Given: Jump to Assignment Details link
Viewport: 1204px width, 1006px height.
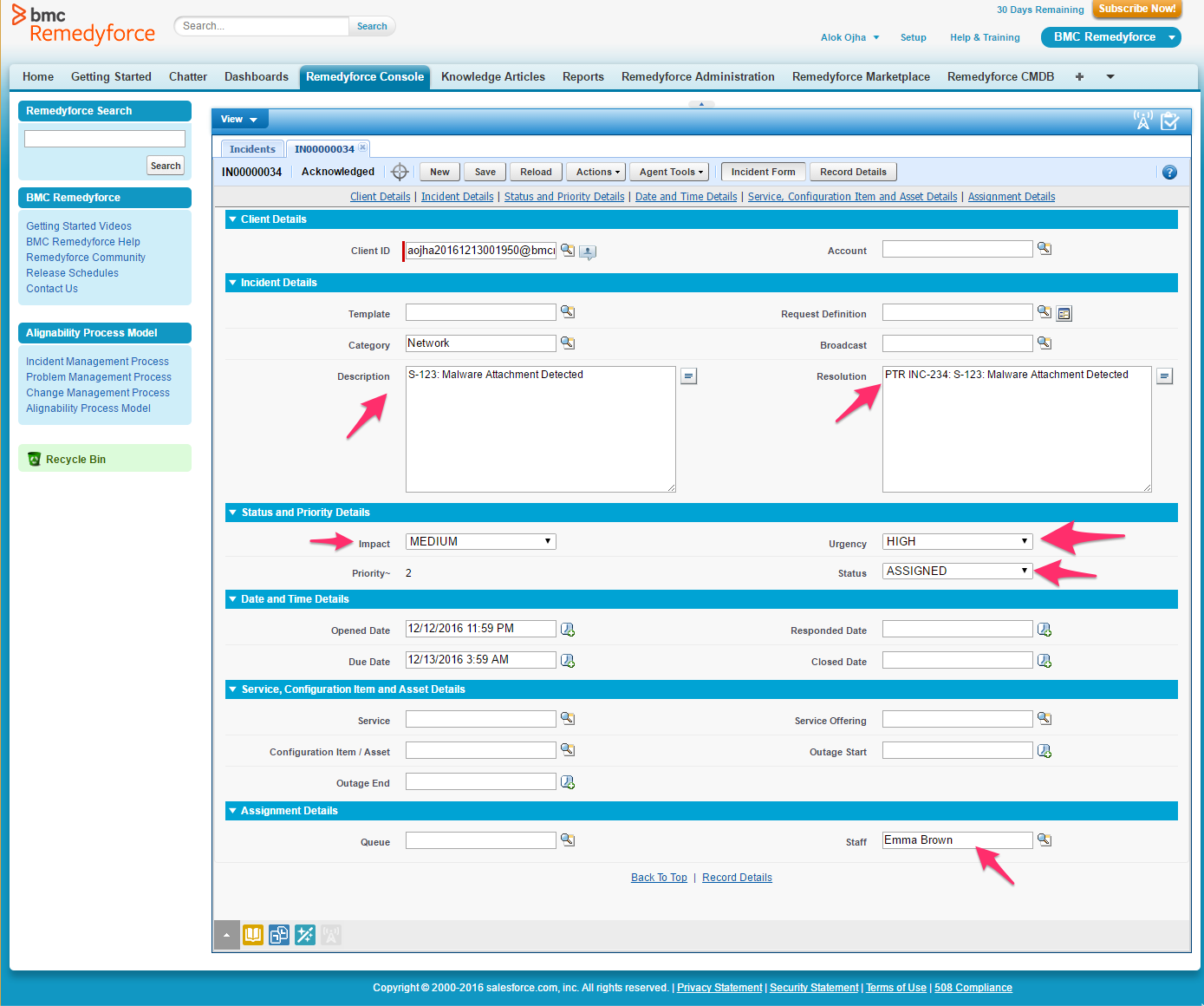Looking at the screenshot, I should (1012, 197).
